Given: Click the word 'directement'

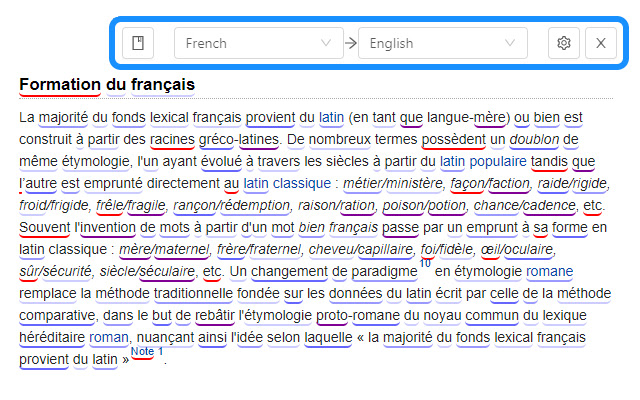Looking at the screenshot, I should [183, 184].
